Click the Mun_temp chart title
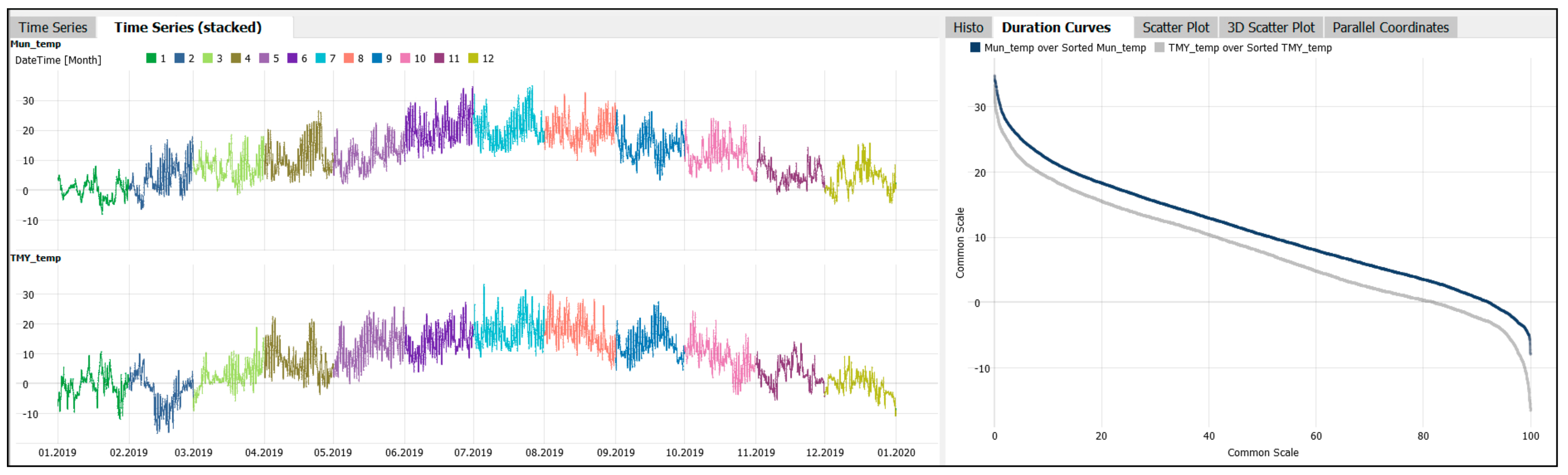 click(x=36, y=44)
